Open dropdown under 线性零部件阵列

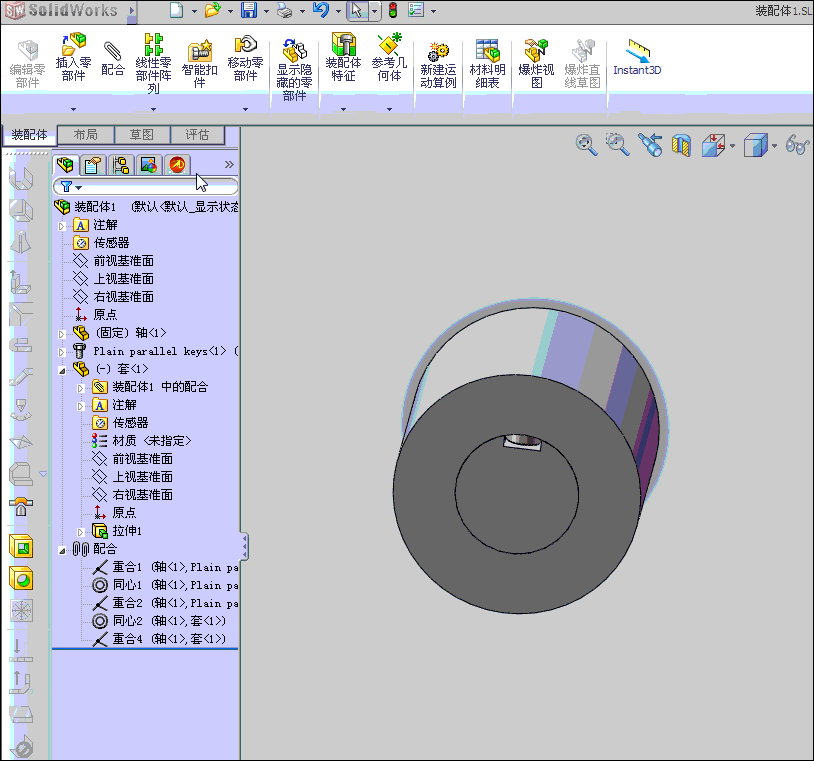tap(153, 110)
